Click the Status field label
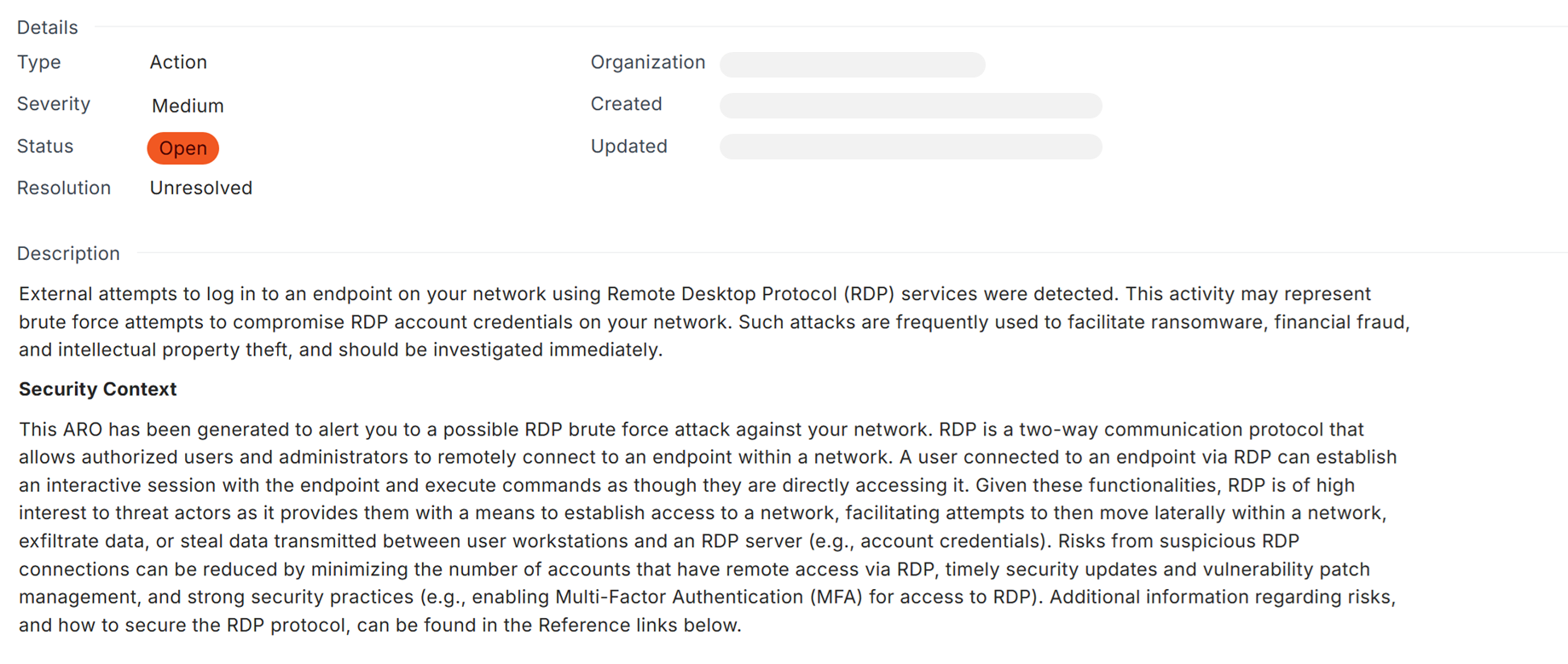 tap(45, 147)
